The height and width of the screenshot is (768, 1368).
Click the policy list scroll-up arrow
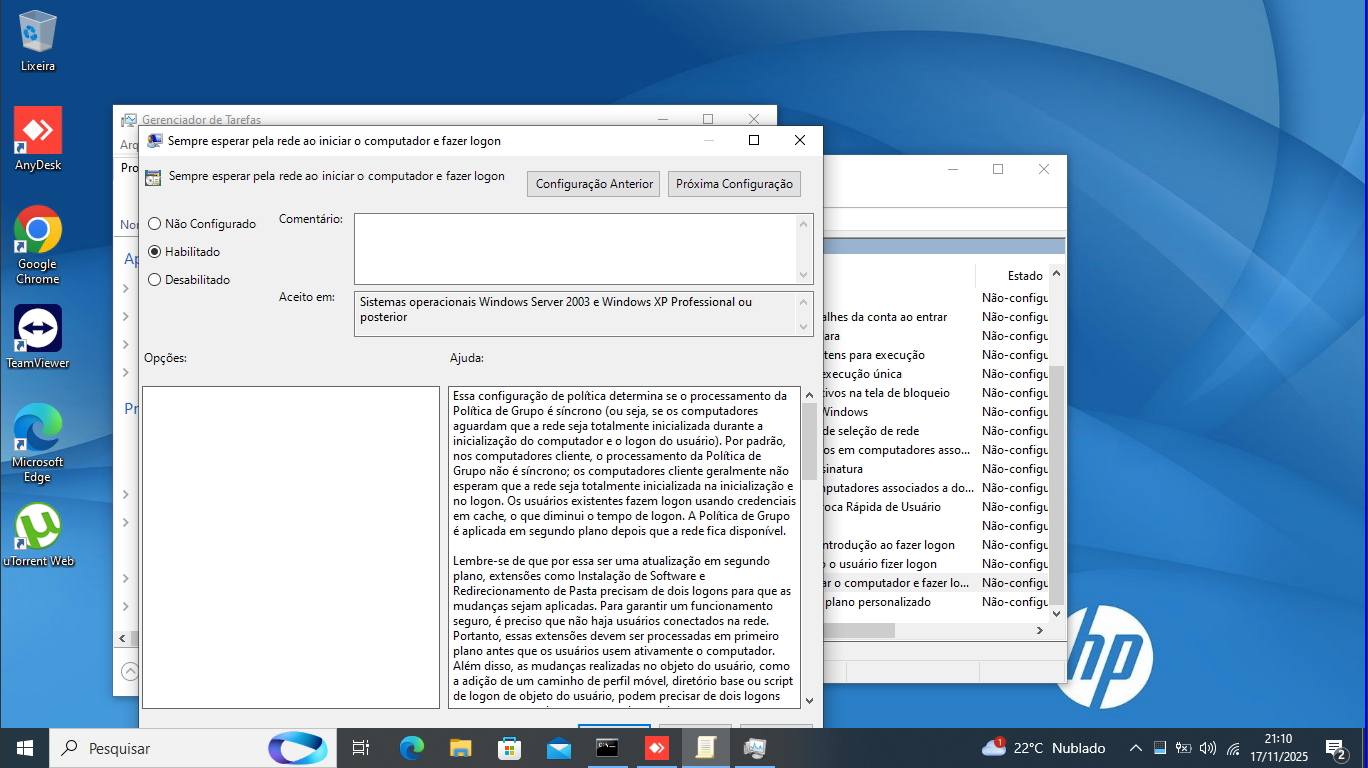pyautogui.click(x=1056, y=274)
